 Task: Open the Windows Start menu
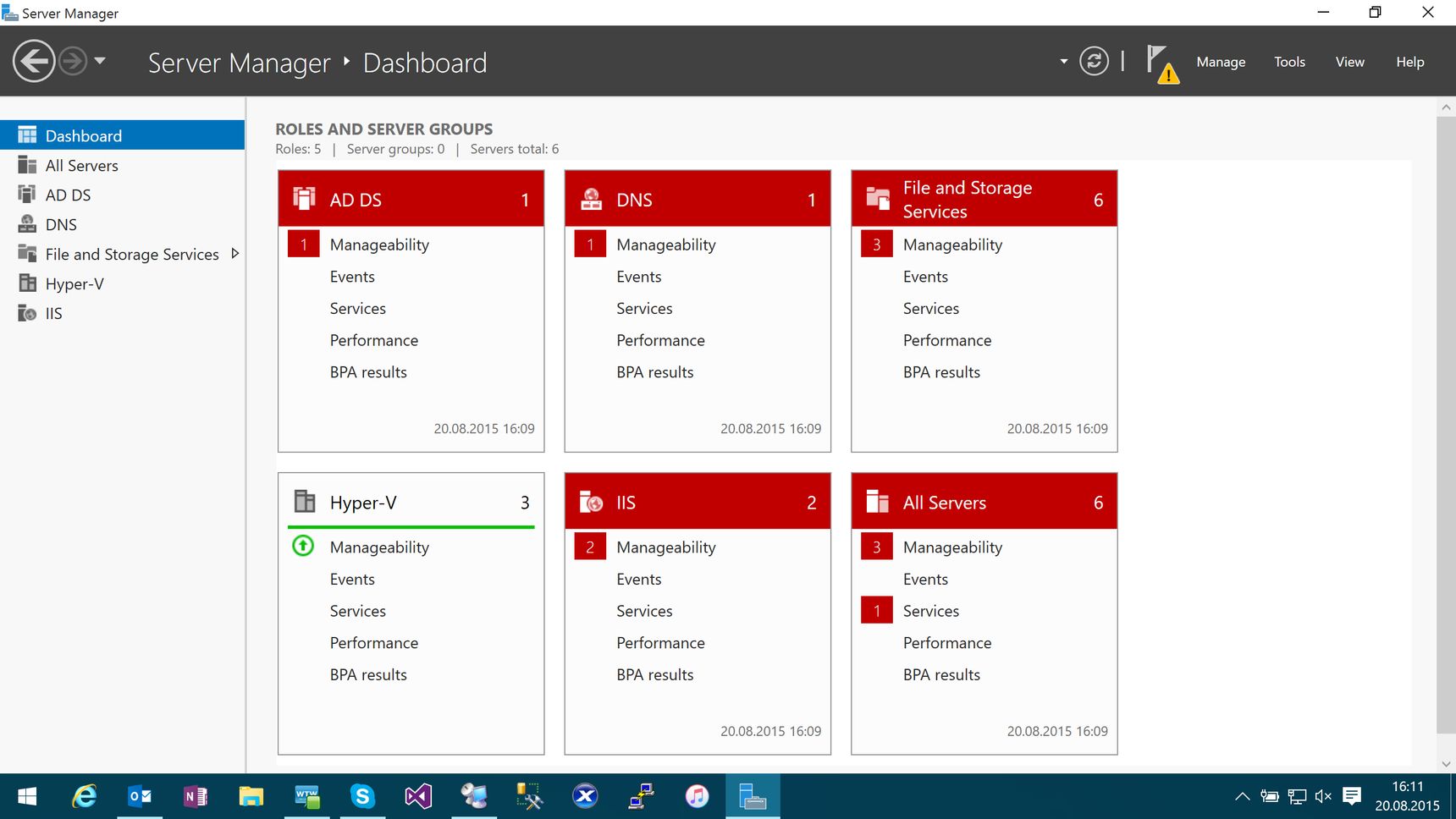click(27, 796)
